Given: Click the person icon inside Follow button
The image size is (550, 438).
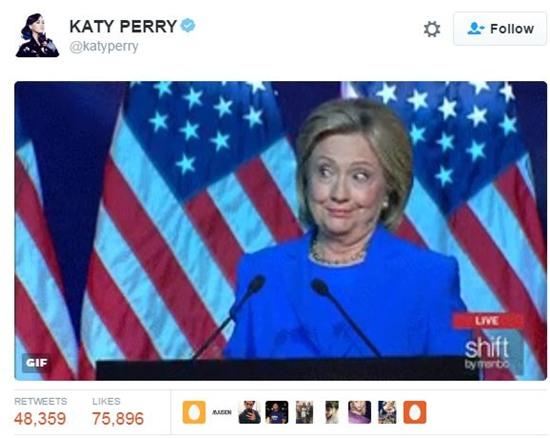Looking at the screenshot, I should [476, 29].
